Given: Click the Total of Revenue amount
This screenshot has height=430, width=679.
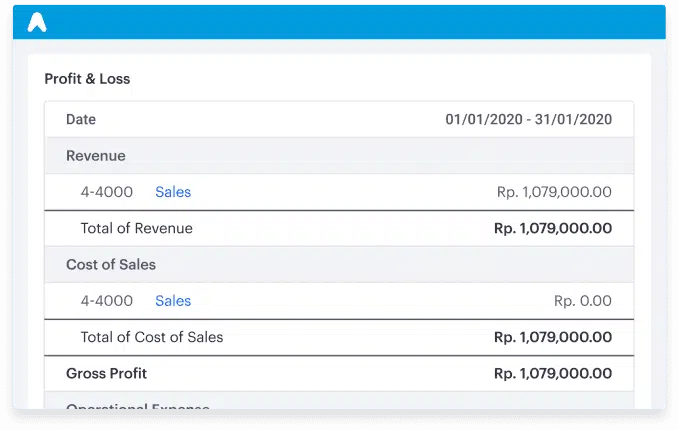Looking at the screenshot, I should coord(553,228).
